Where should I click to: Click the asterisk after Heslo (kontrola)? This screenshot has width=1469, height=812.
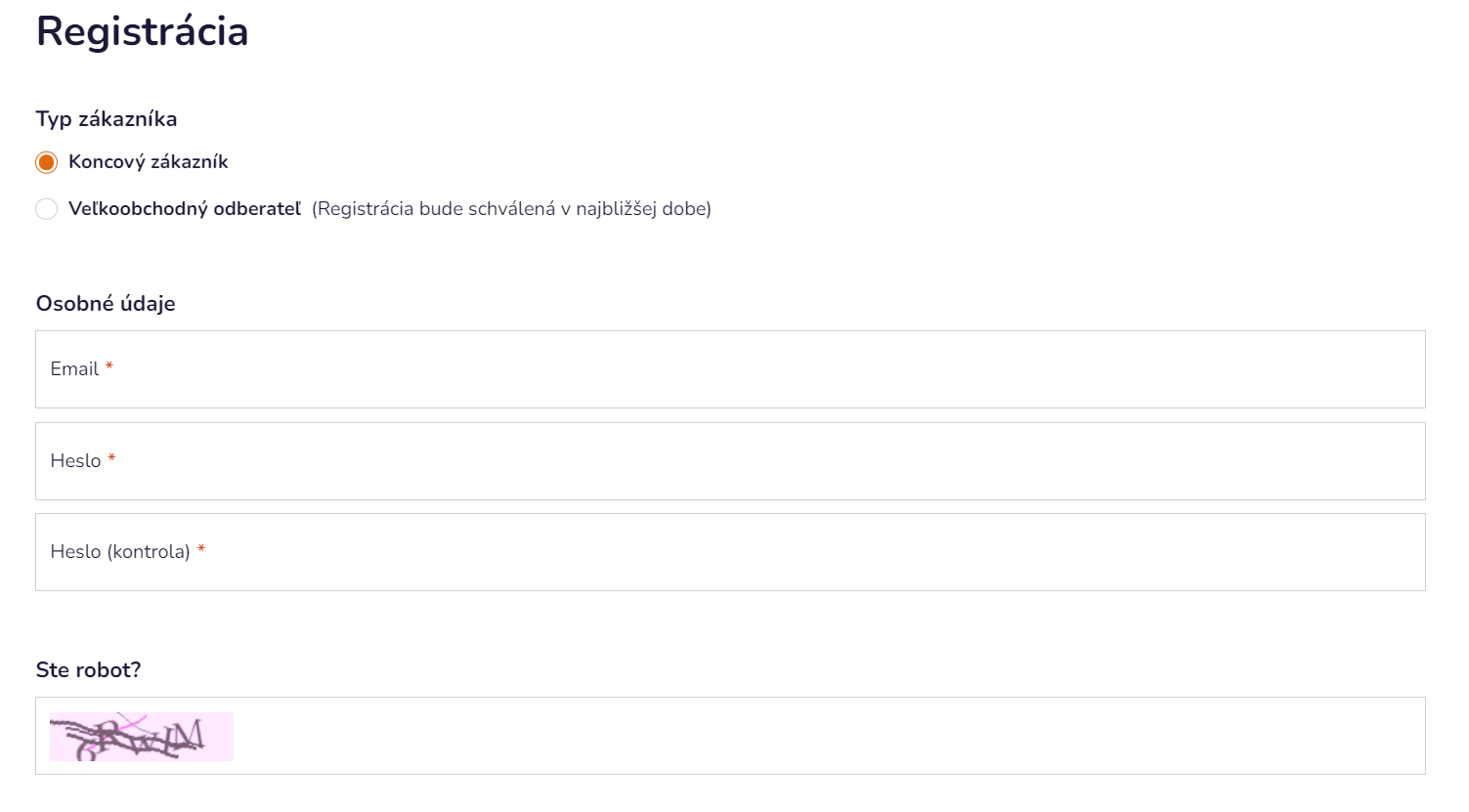coord(201,550)
